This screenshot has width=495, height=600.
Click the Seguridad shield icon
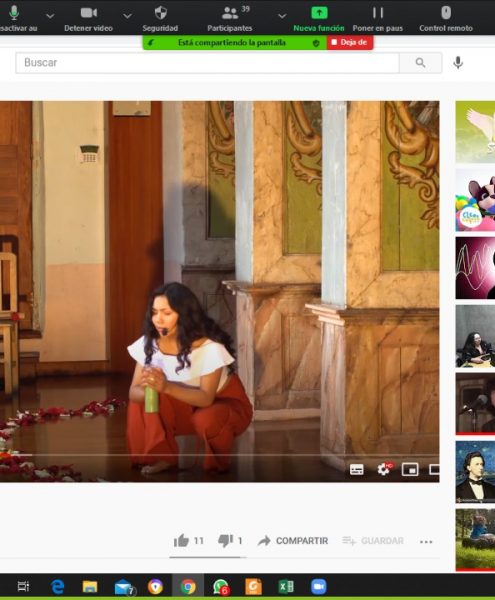pos(160,13)
